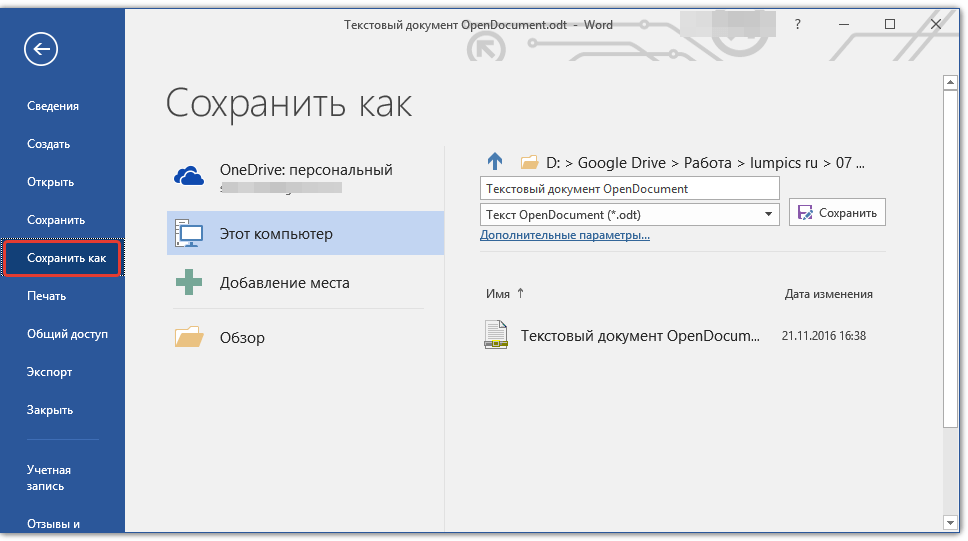Close the Word window

tap(936, 24)
